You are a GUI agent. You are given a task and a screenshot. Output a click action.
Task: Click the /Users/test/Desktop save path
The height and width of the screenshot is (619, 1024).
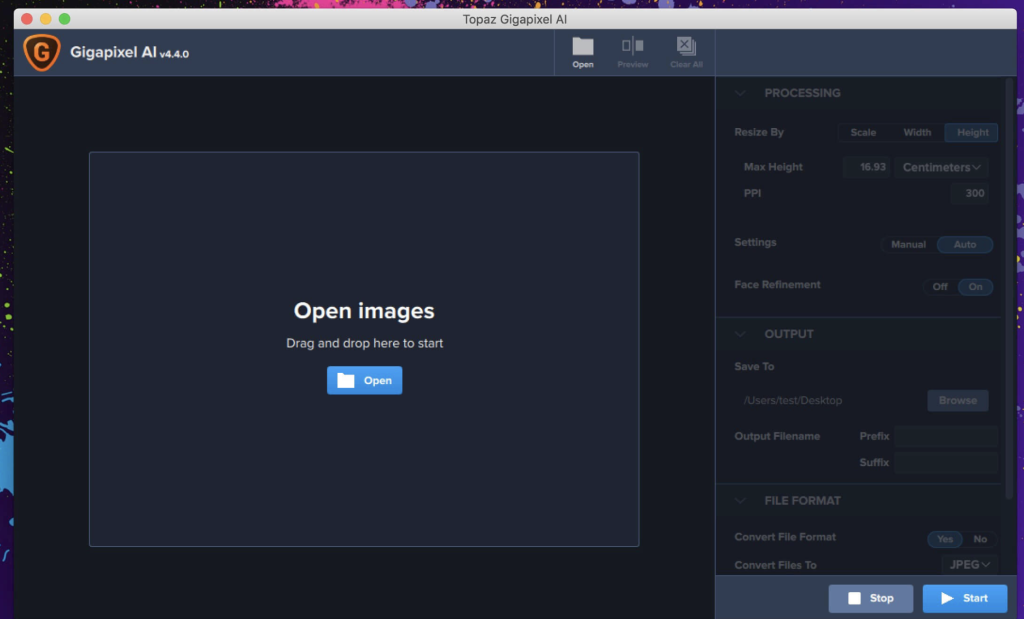(x=792, y=400)
